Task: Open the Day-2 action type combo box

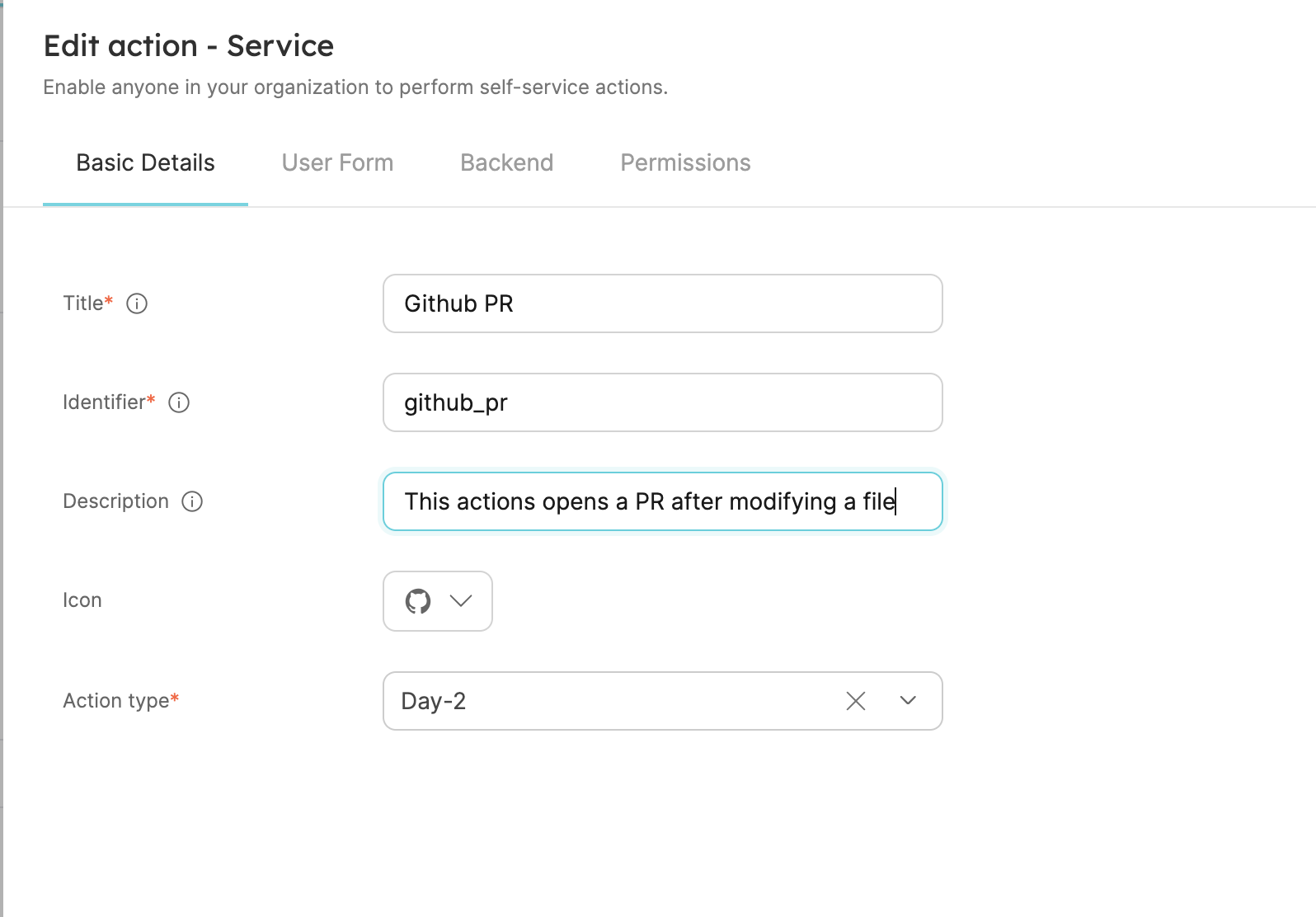Action: (663, 701)
